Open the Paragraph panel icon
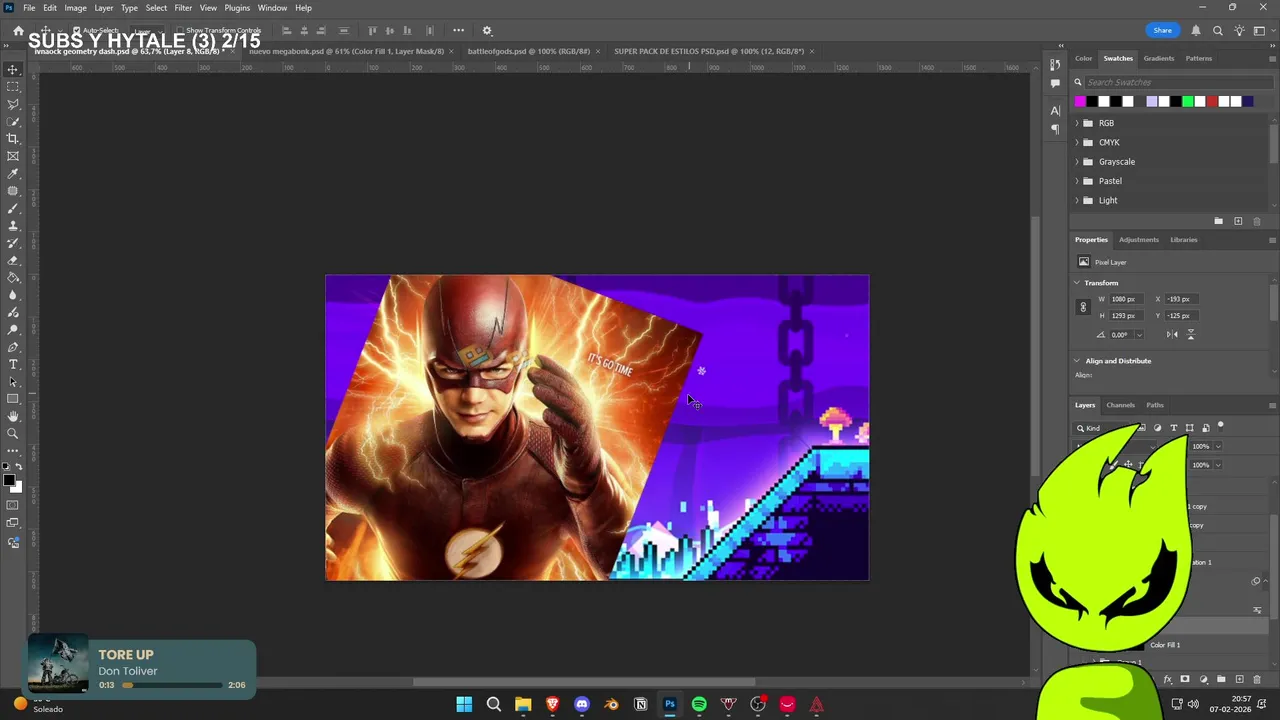This screenshot has width=1280, height=720. 1055,129
